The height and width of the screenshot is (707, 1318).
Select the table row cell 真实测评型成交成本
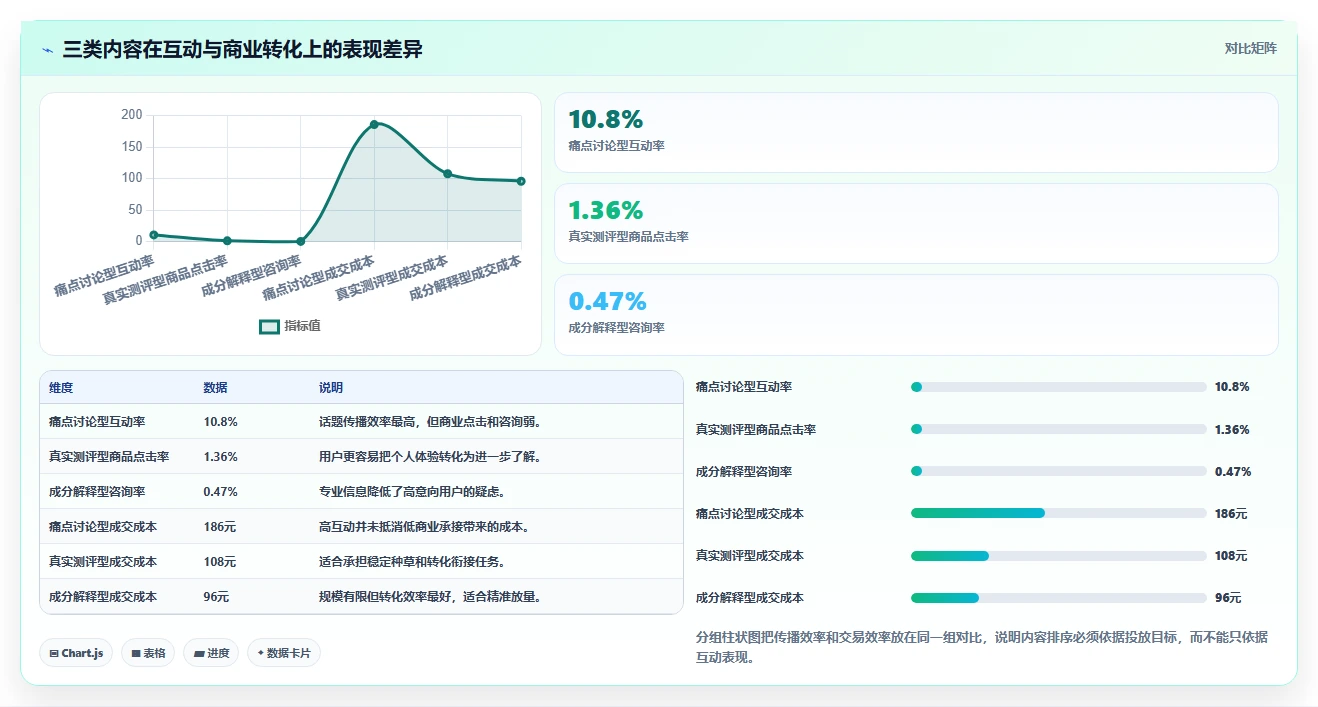click(103, 562)
